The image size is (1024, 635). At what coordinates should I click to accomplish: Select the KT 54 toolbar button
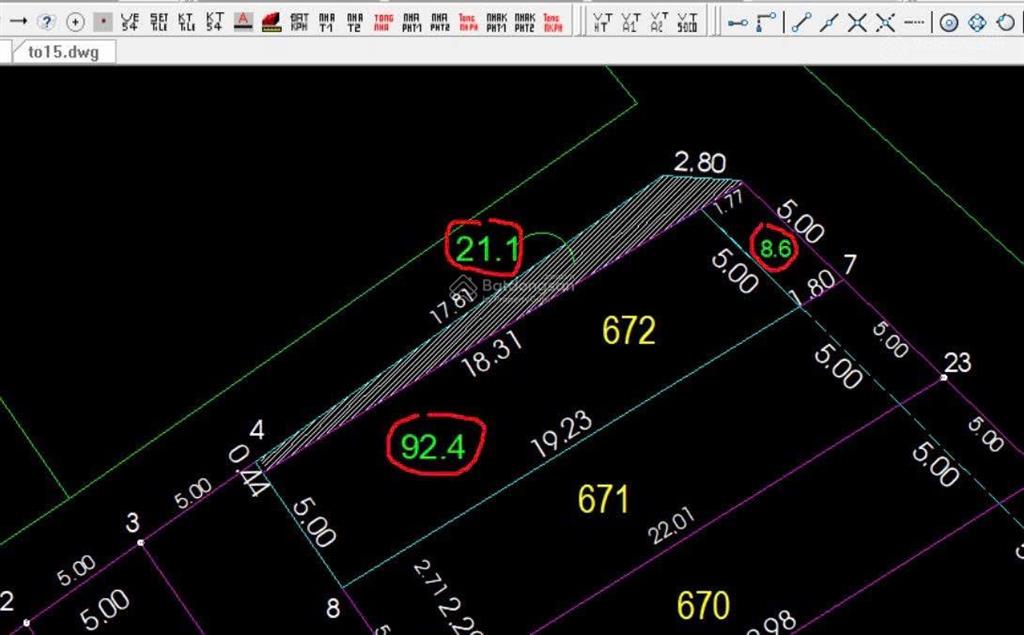coord(214,22)
